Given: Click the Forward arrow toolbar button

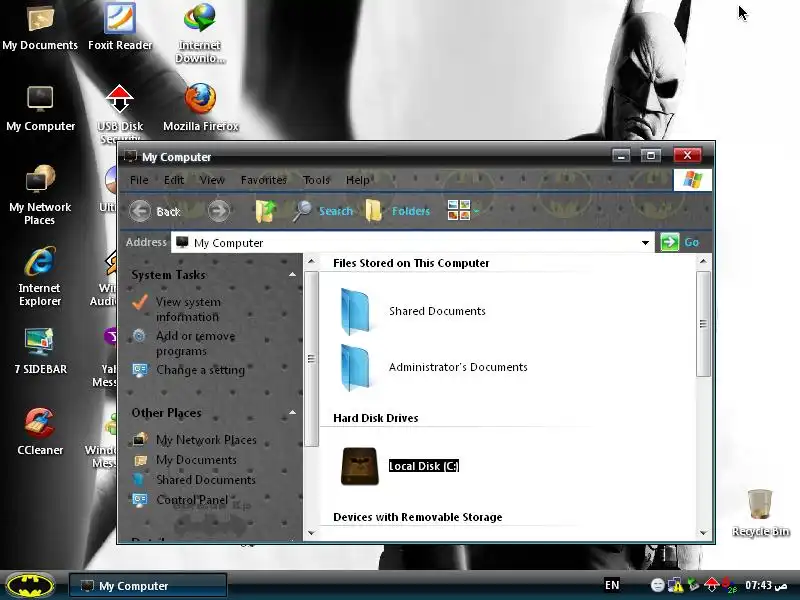Looking at the screenshot, I should pyautogui.click(x=219, y=211).
